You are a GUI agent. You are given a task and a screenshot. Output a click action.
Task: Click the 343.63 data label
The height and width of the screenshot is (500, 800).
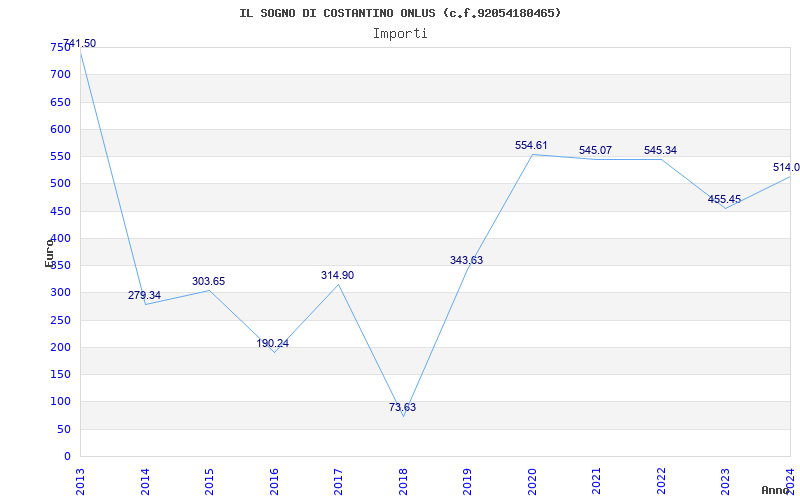click(x=466, y=261)
